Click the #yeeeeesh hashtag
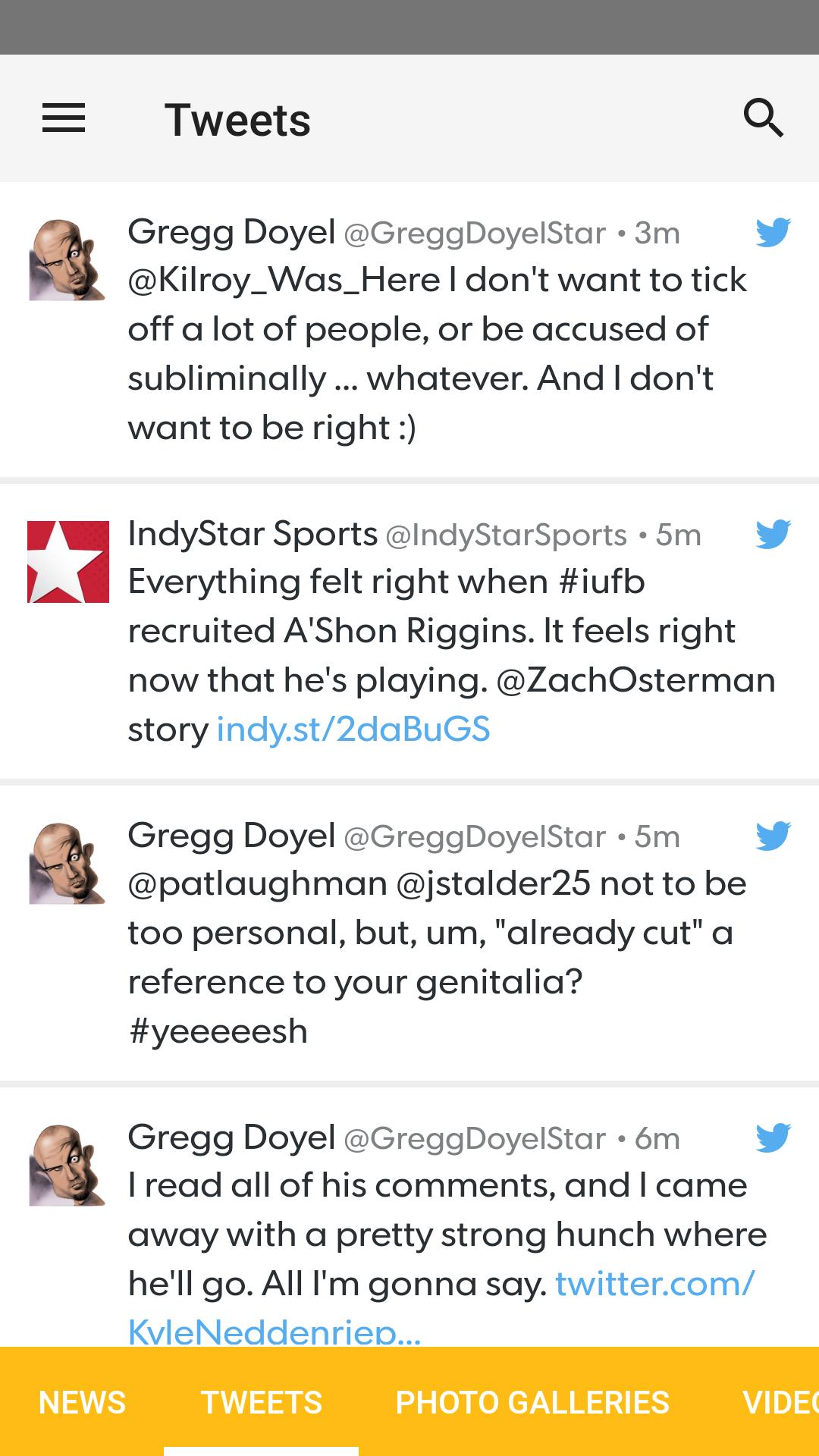 coord(218,1031)
